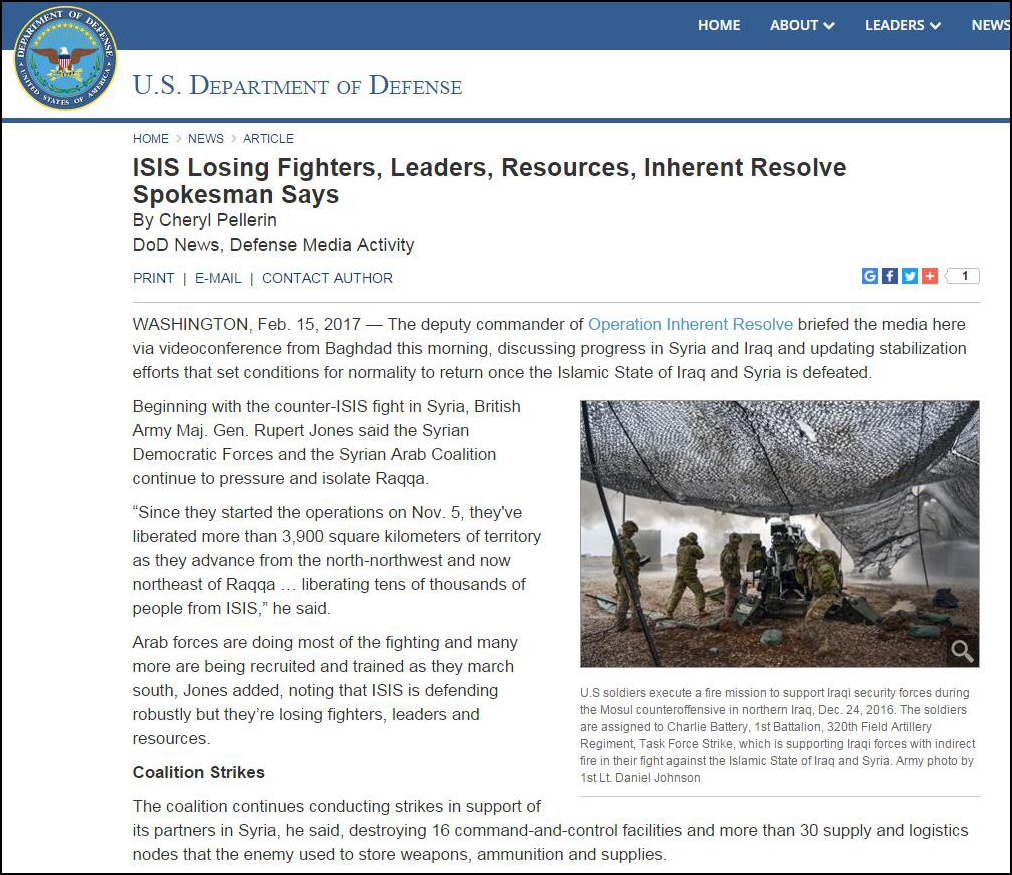Open soldiers fire mission photo thumbnail

coord(780,534)
